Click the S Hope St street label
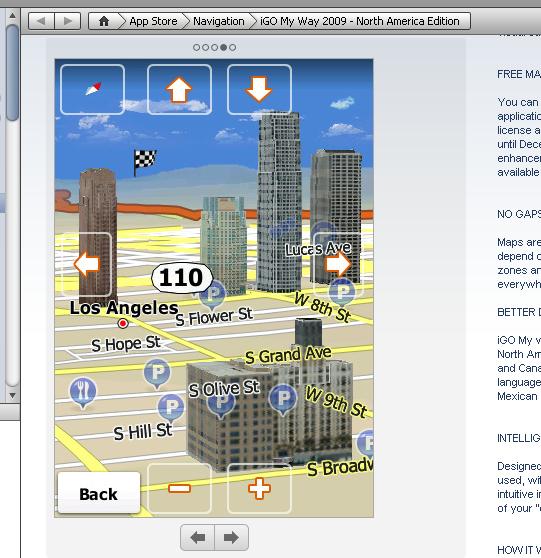The height and width of the screenshot is (558, 541). point(126,344)
